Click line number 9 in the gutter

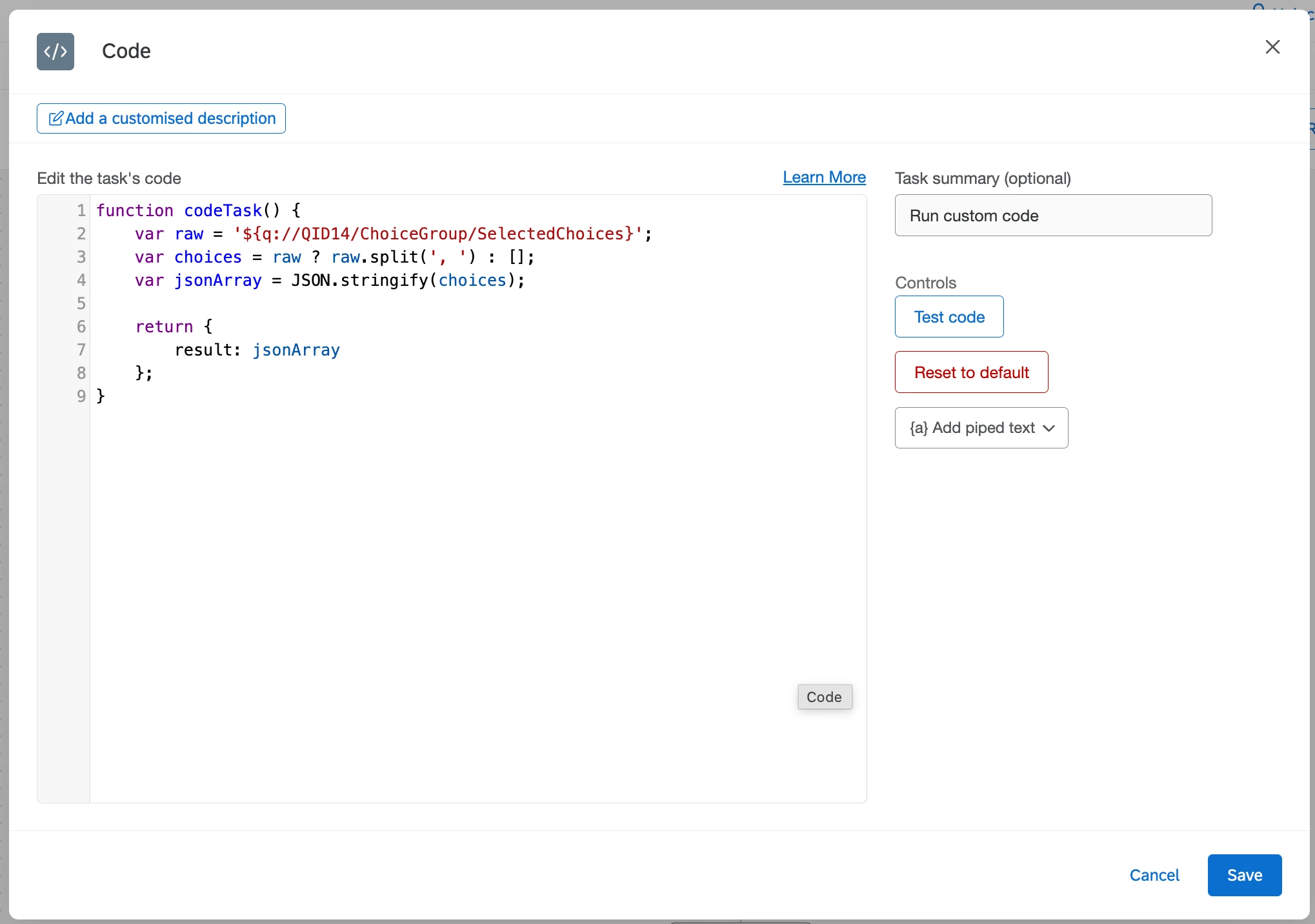coord(81,396)
